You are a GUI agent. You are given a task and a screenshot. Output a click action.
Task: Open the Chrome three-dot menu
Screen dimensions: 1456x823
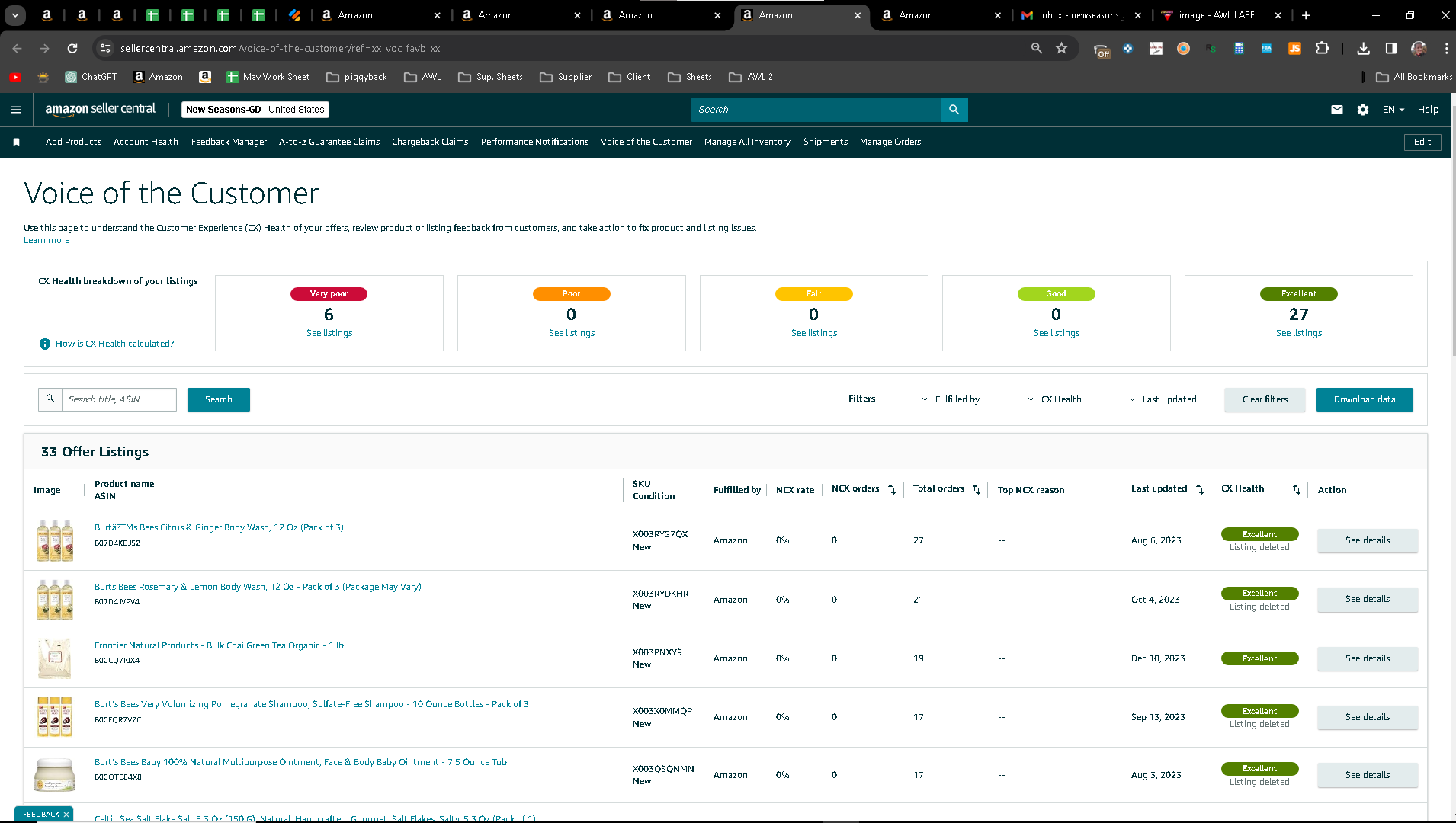pos(1446,48)
